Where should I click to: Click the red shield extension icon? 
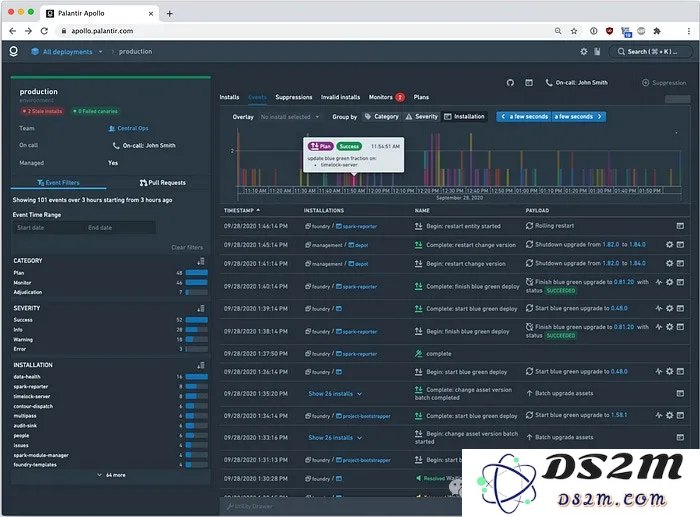tap(609, 31)
